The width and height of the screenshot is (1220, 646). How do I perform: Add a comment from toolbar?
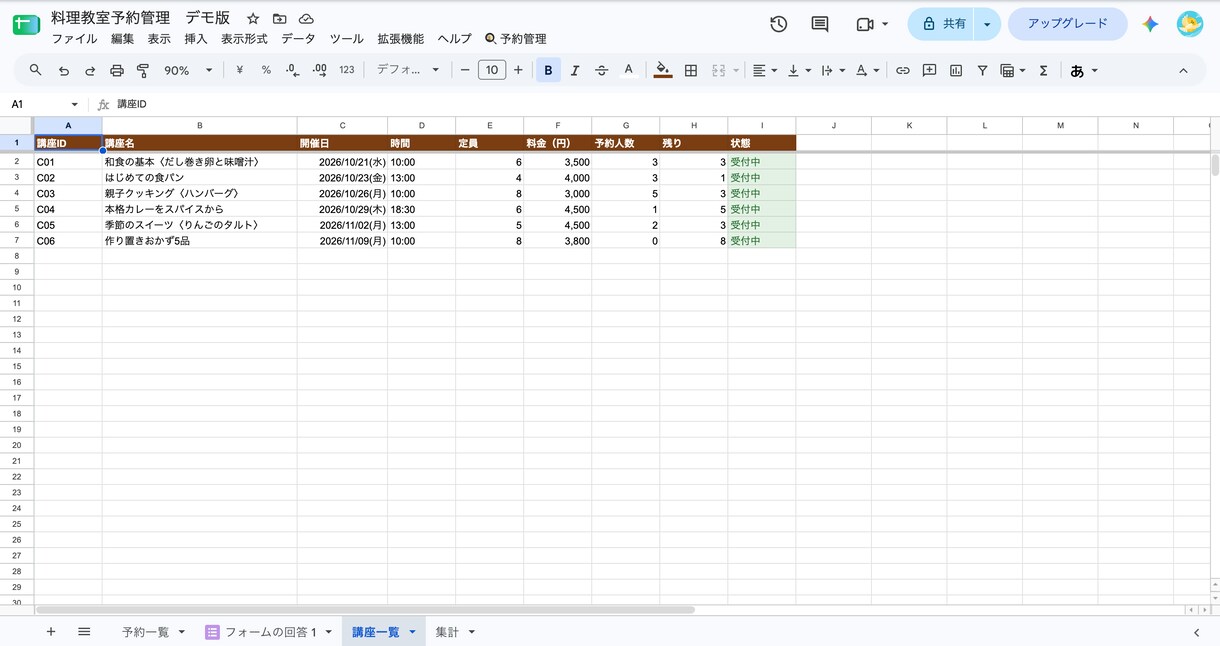coord(929,70)
